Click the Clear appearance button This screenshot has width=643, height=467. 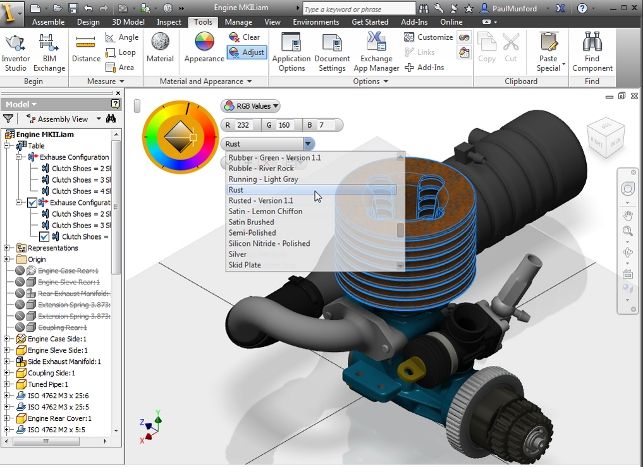coord(244,37)
